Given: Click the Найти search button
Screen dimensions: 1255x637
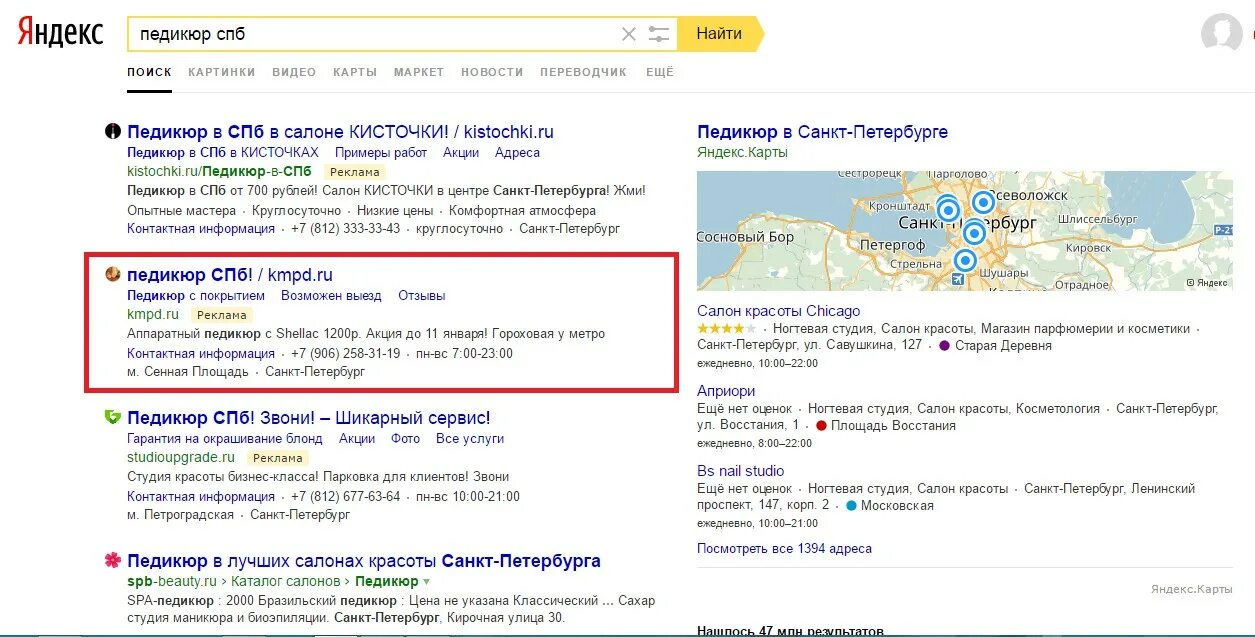Looking at the screenshot, I should tap(719, 34).
